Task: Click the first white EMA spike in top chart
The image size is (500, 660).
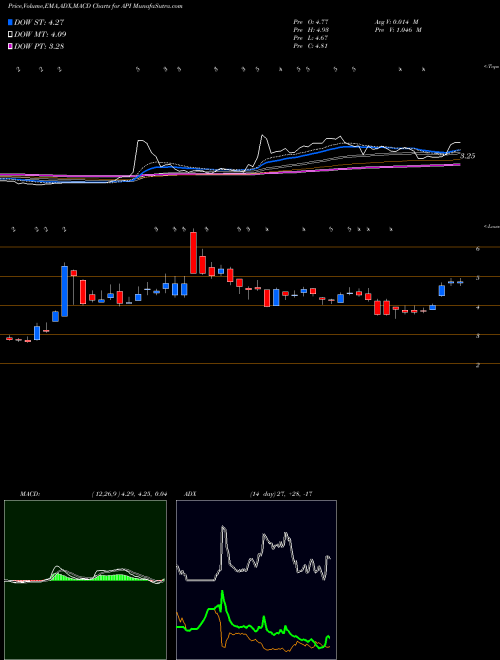Action: point(142,142)
